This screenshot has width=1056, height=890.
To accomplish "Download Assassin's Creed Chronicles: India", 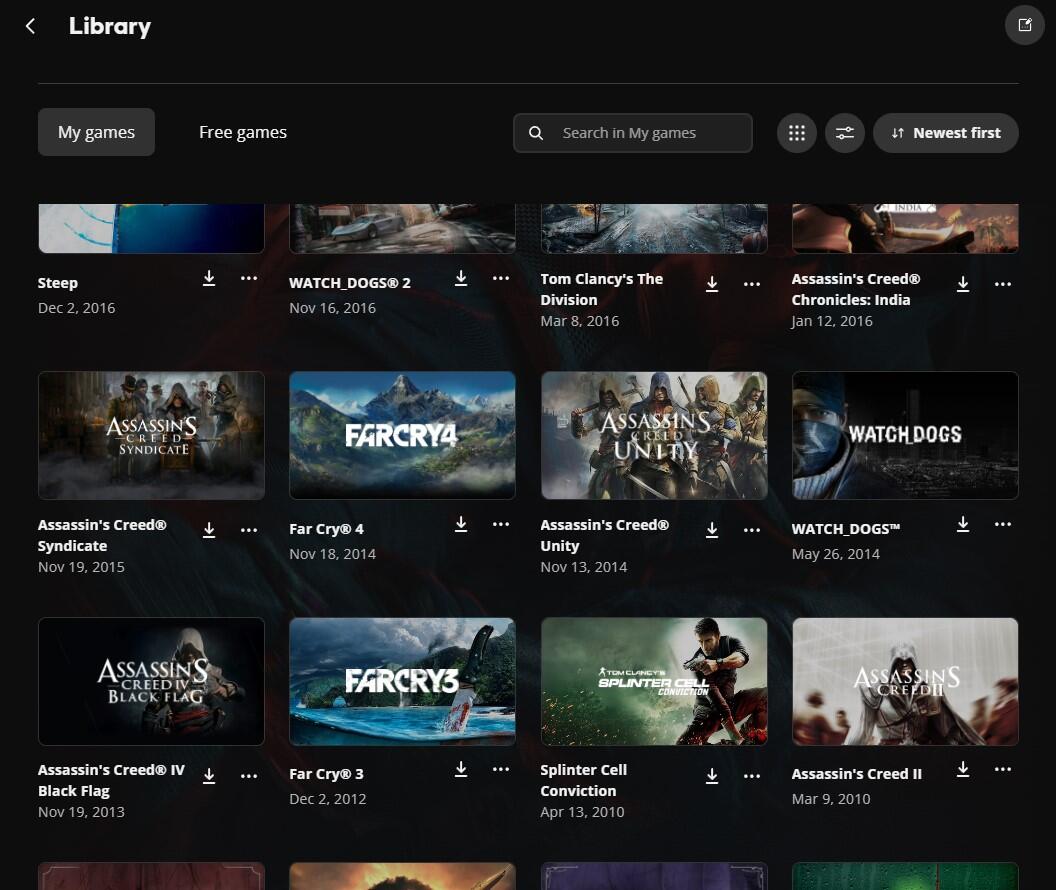I will pos(963,284).
